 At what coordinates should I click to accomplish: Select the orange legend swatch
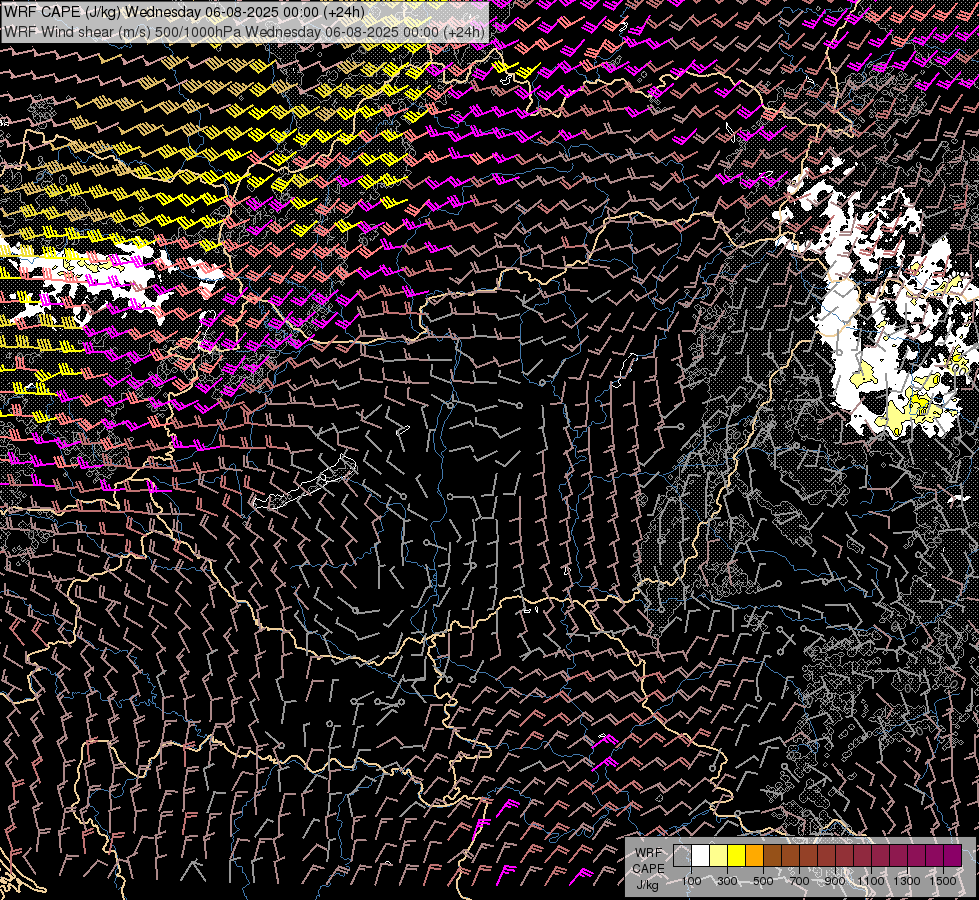point(754,855)
